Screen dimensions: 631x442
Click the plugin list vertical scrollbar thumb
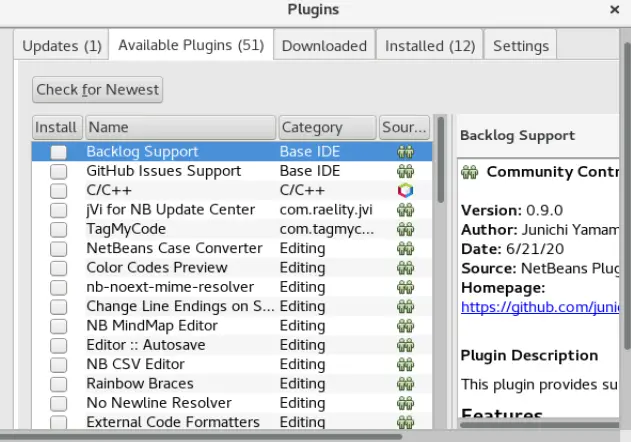coord(441,159)
